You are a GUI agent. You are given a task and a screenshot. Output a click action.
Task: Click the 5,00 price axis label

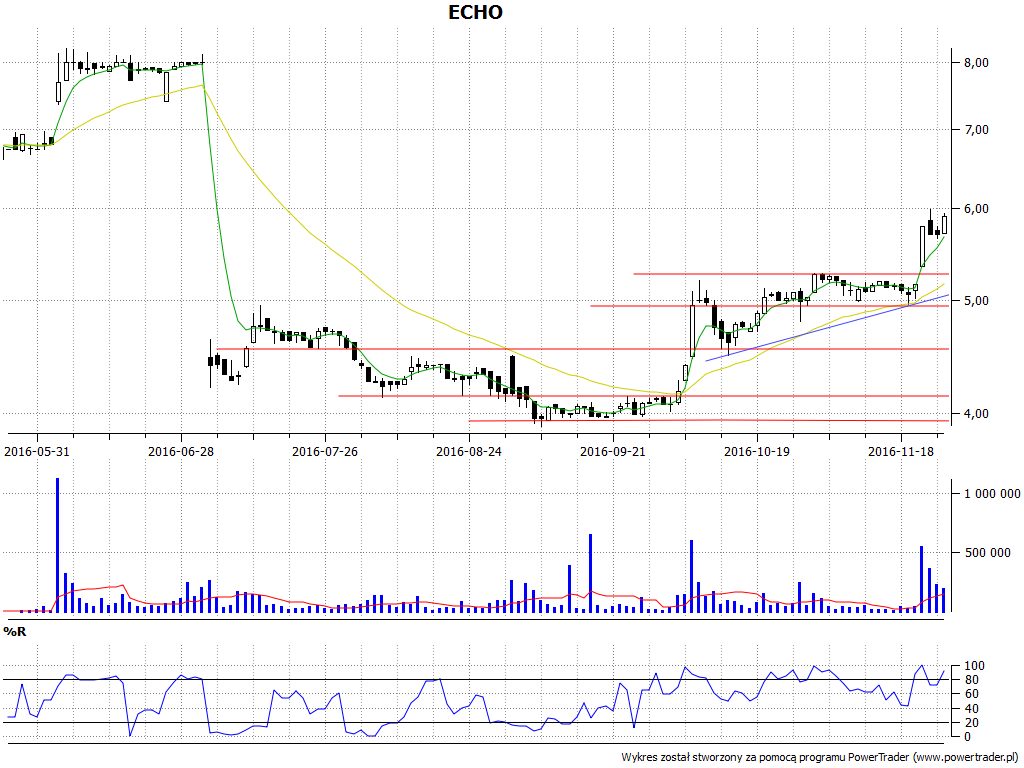[x=976, y=301]
